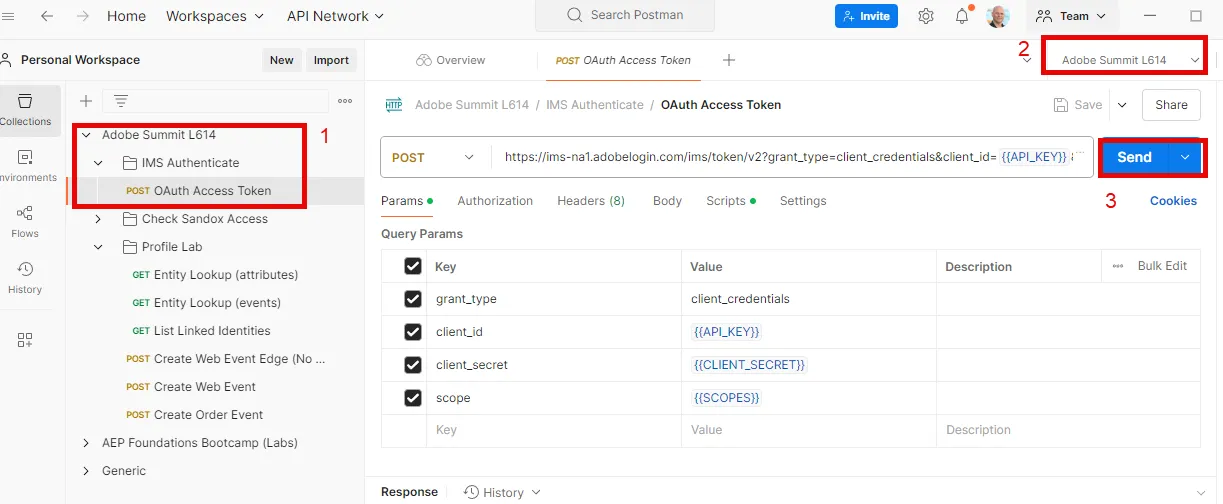The height and width of the screenshot is (504, 1223).
Task: Go back with the left arrow
Action: pos(47,16)
